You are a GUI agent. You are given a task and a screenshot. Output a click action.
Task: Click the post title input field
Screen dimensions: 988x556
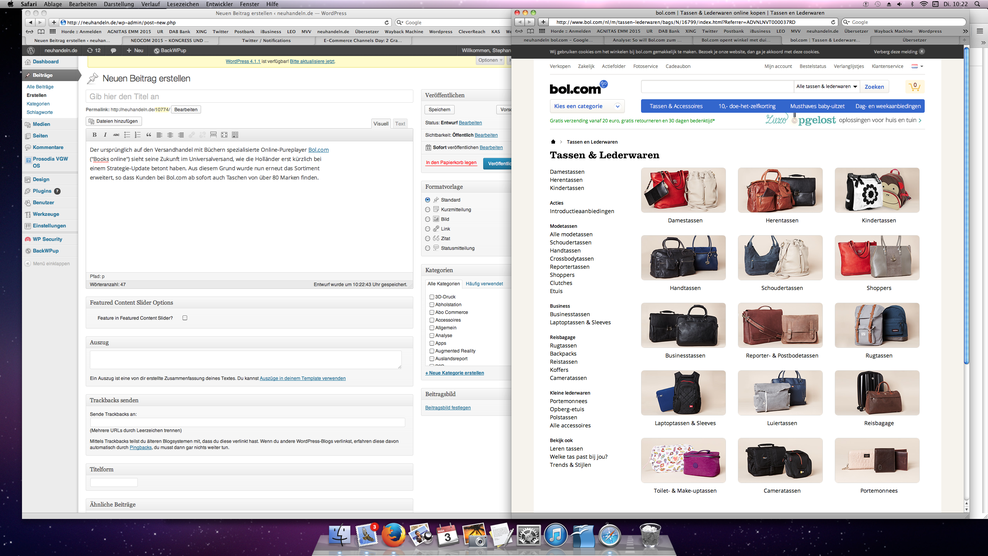249,96
